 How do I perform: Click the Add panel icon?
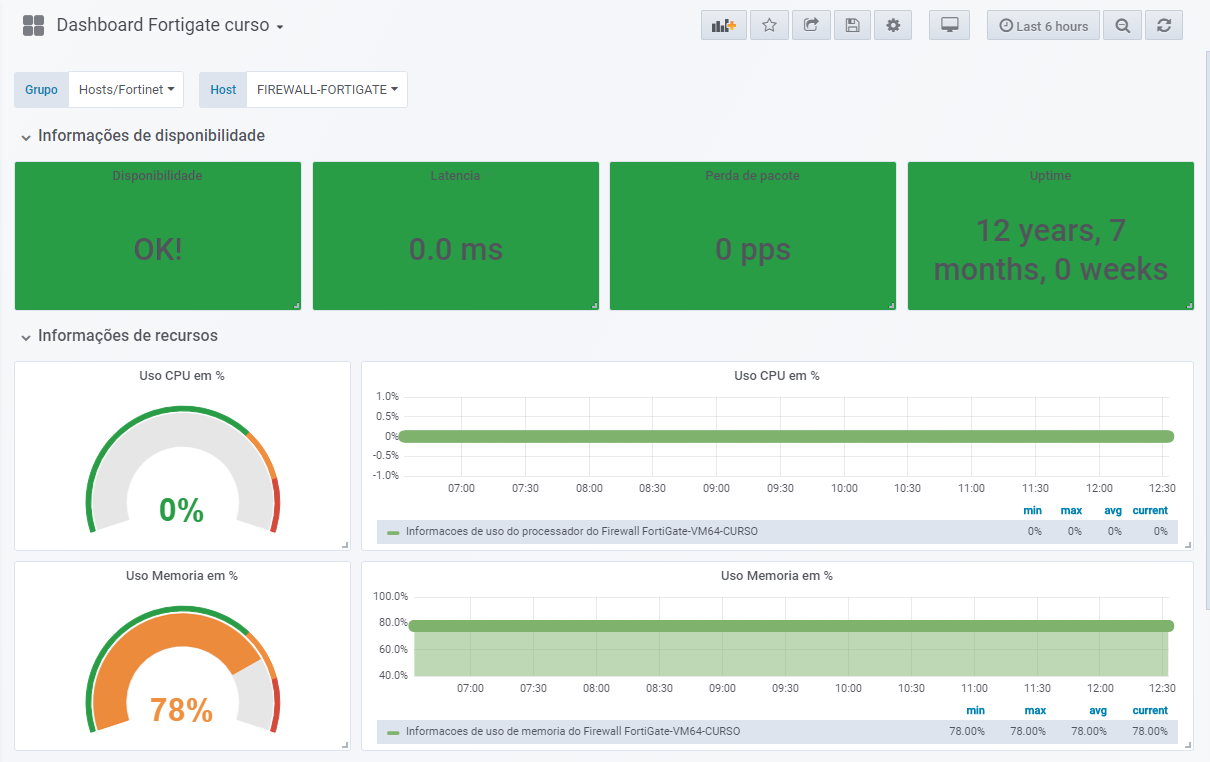point(724,26)
